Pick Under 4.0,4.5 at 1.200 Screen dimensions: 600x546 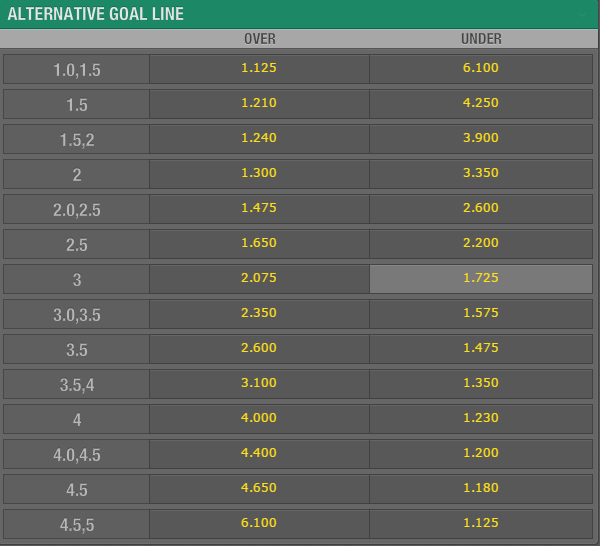click(481, 454)
